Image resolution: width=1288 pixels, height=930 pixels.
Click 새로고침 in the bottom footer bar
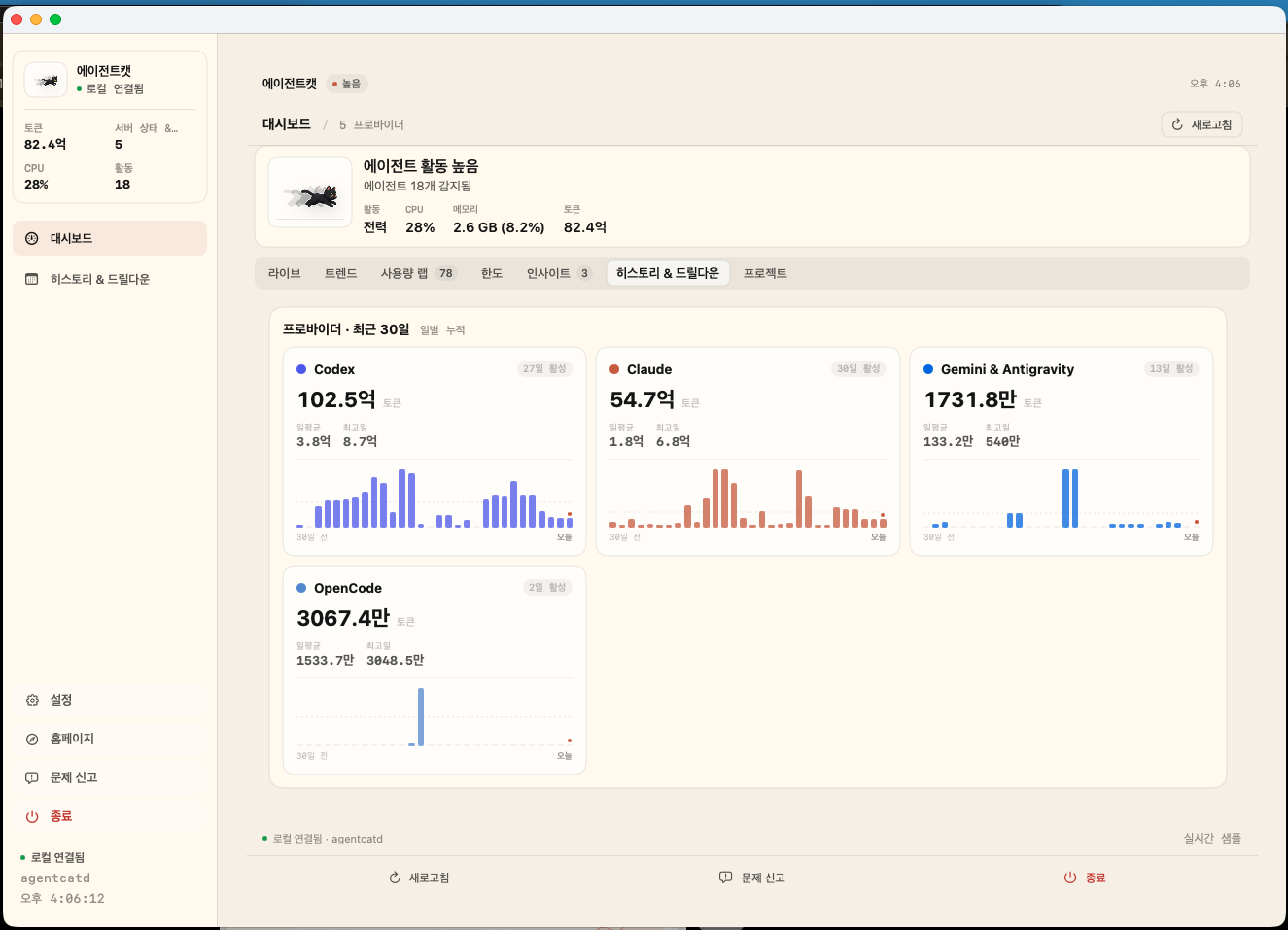tap(419, 878)
